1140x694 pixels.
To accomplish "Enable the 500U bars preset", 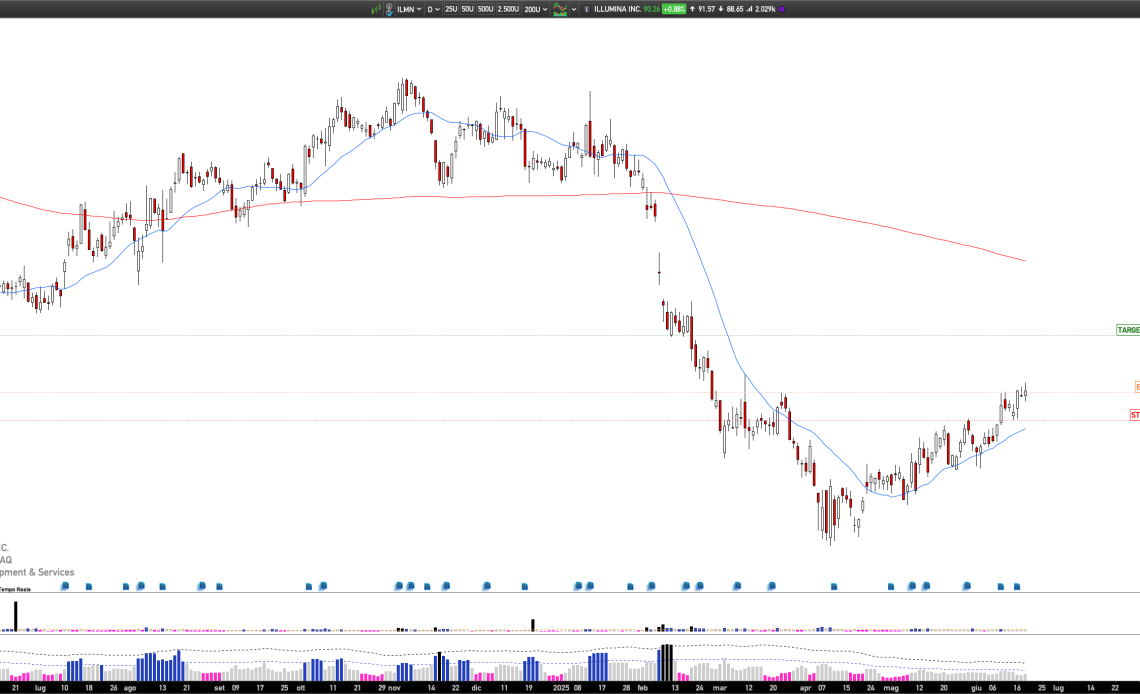I will (x=485, y=9).
